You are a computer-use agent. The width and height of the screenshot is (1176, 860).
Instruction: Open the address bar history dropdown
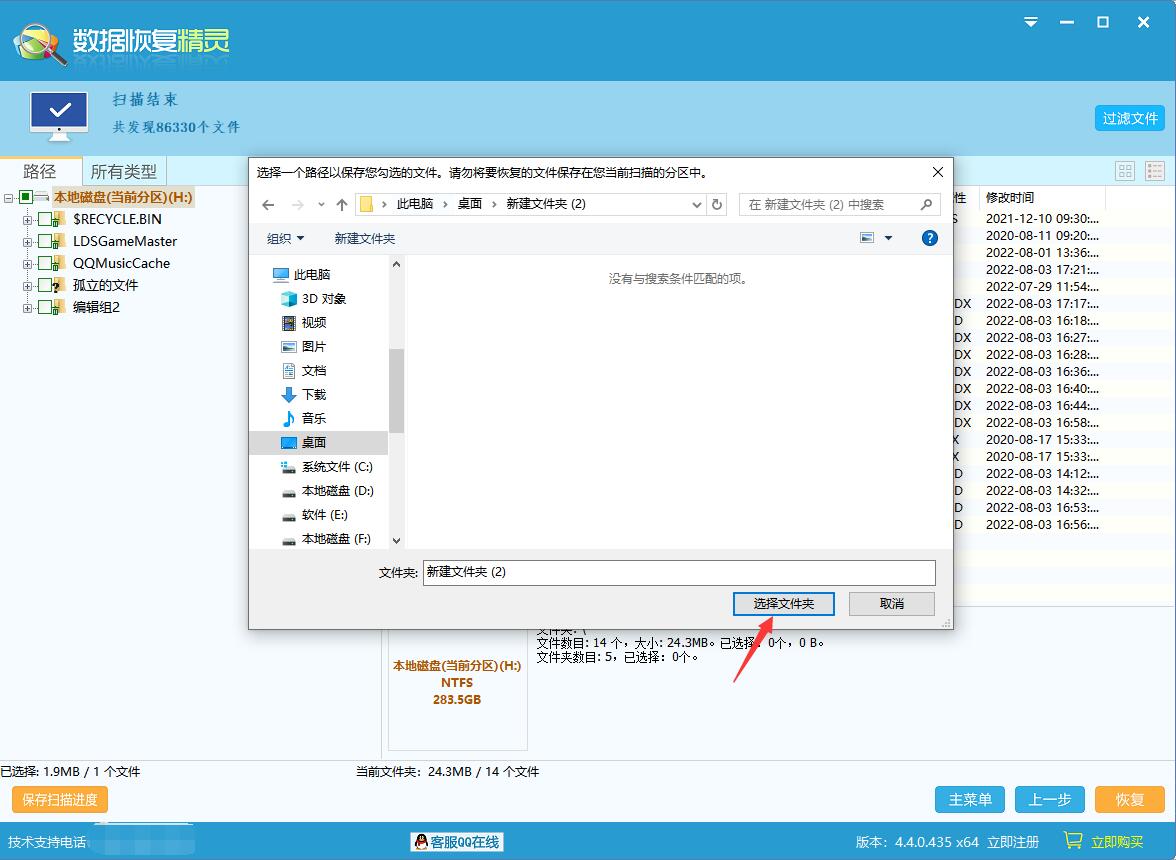click(696, 205)
